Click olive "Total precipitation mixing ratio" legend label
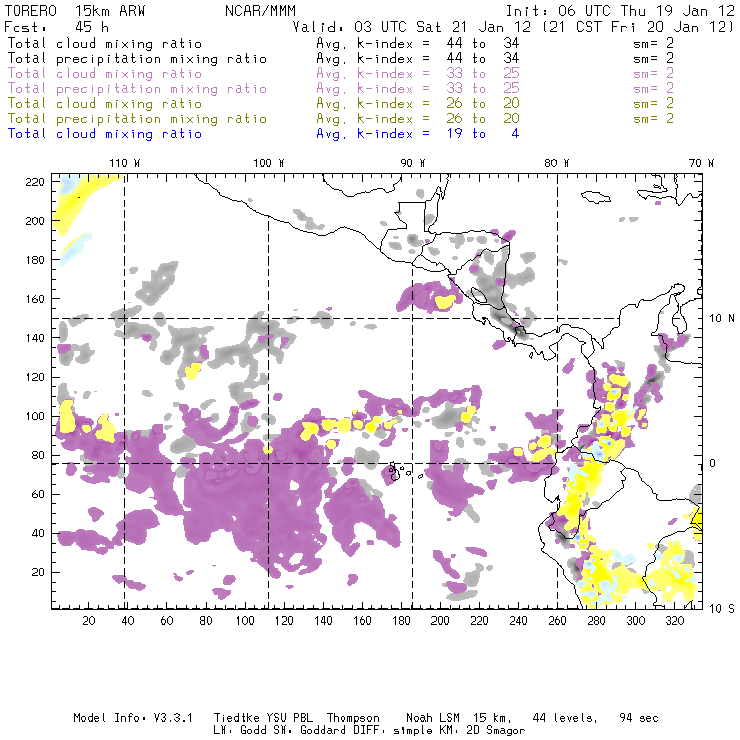The width and height of the screenshot is (740, 740). click(x=137, y=119)
